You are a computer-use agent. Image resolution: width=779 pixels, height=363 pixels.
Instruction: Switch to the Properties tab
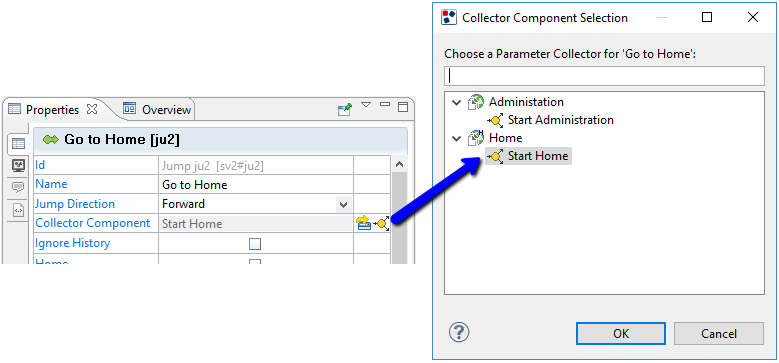[x=52, y=110]
